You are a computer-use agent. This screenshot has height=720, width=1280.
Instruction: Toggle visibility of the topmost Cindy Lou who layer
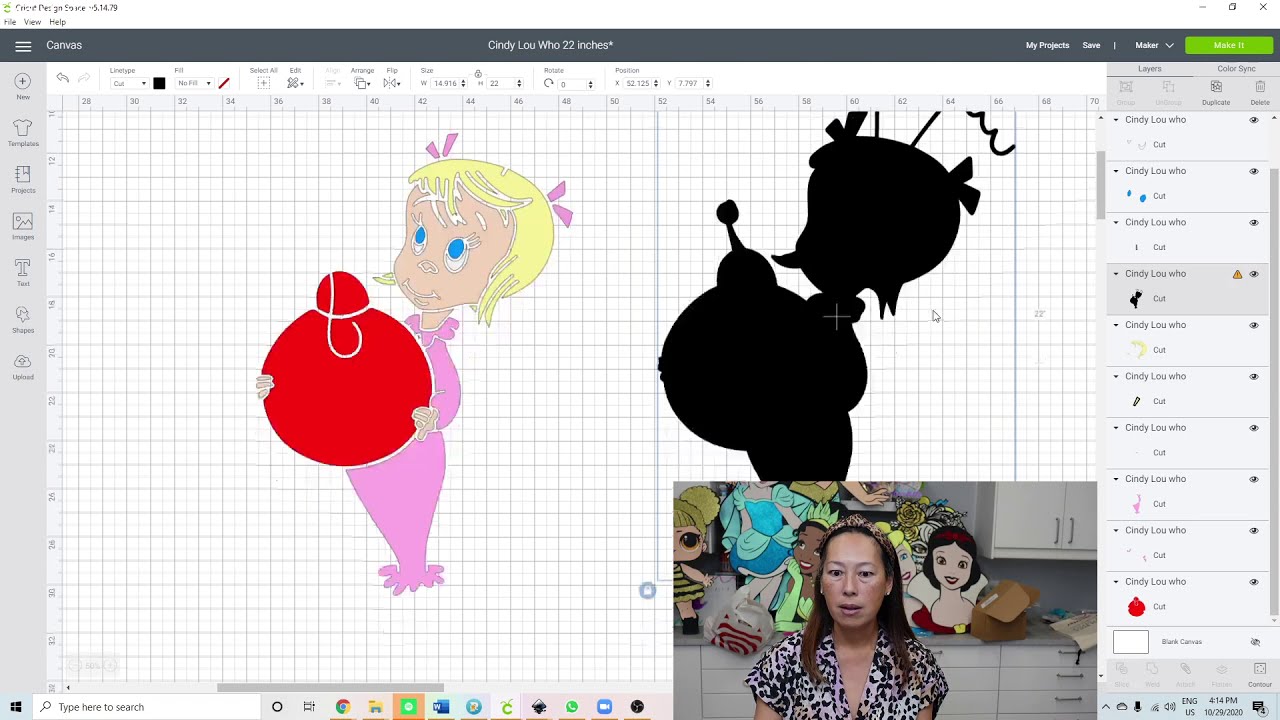pos(1254,120)
